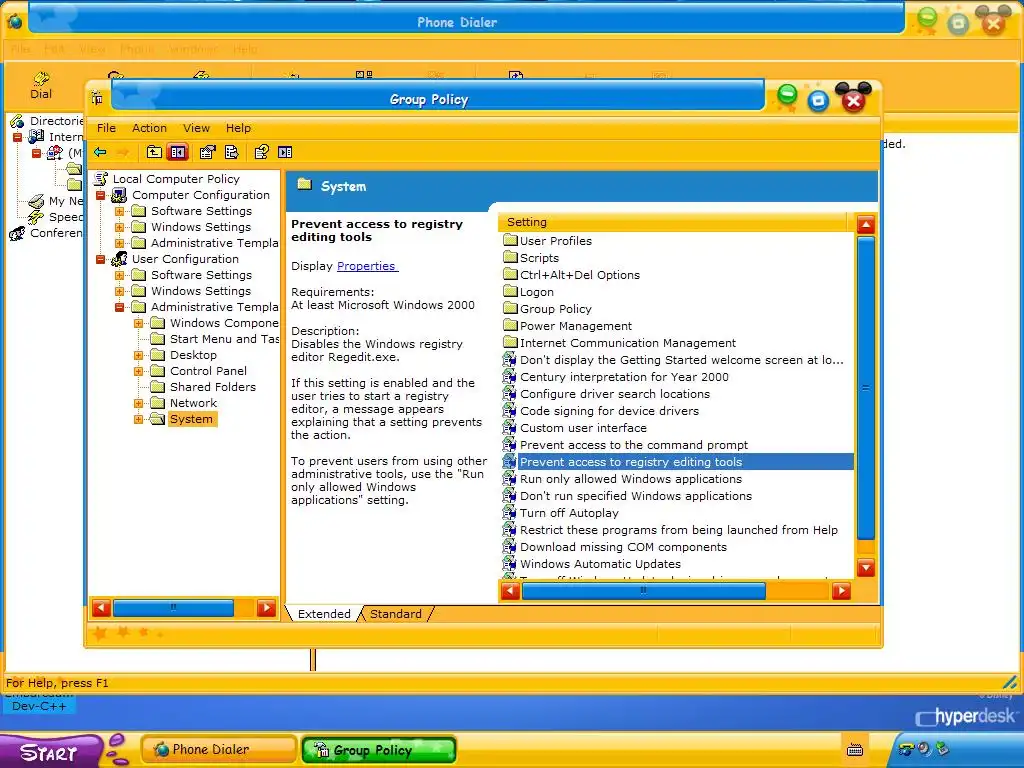Select Local Computer Policy root node
1024x768 pixels.
click(x=176, y=179)
